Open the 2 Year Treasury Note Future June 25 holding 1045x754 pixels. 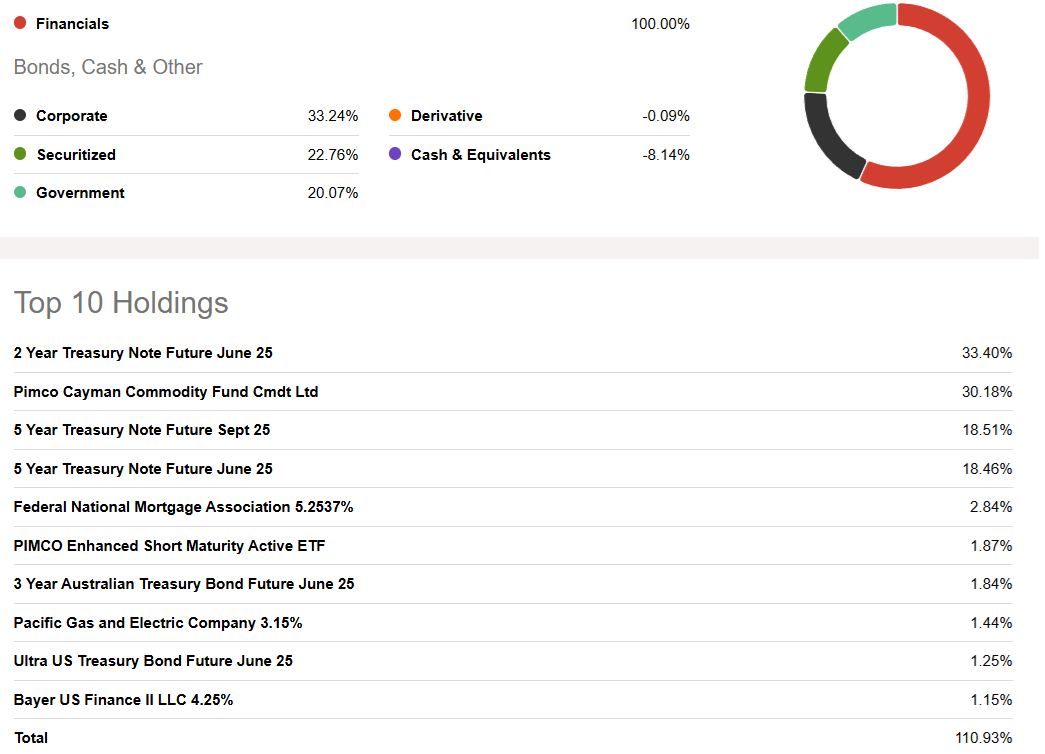[143, 353]
